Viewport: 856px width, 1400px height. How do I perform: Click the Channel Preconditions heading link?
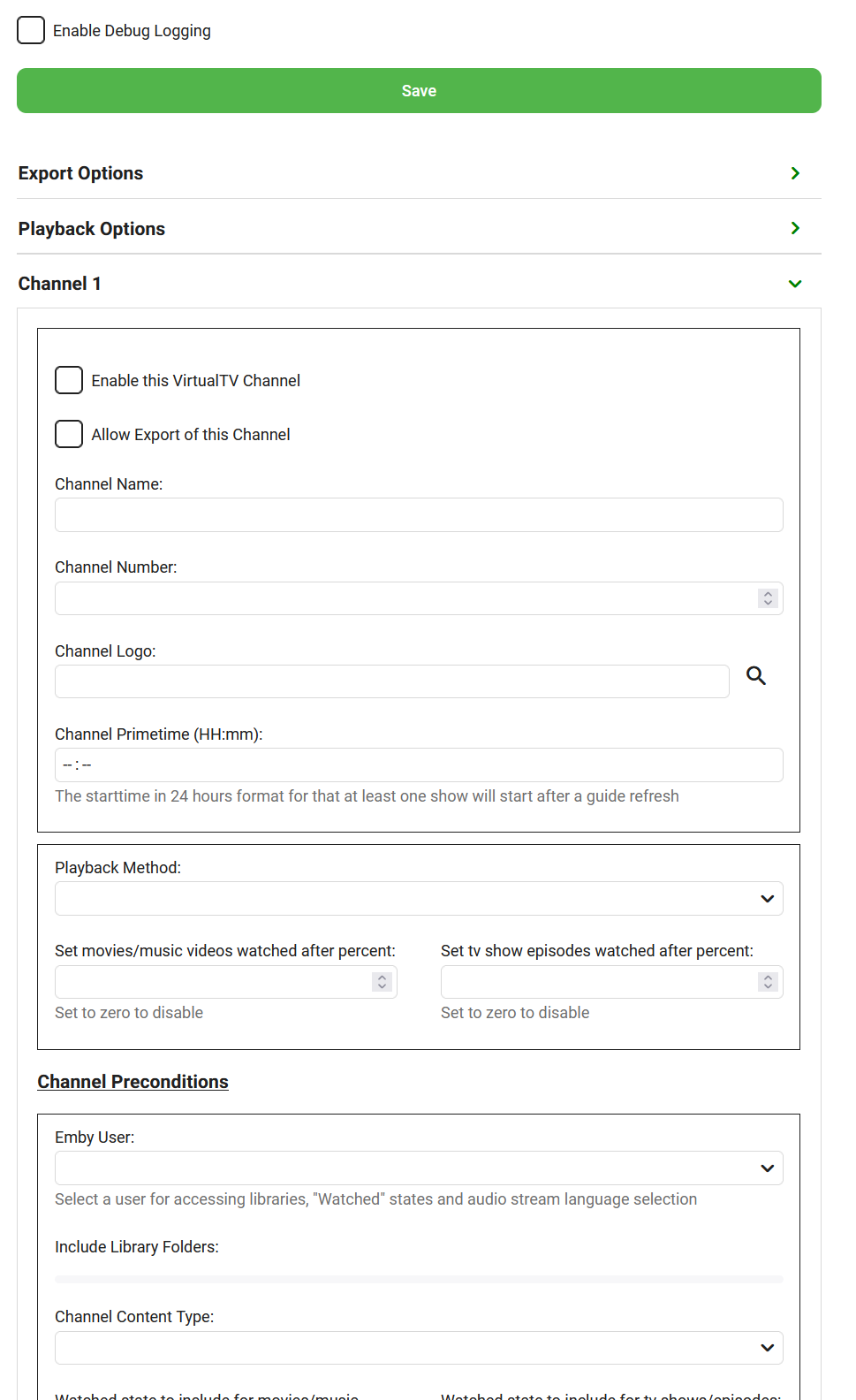point(133,1082)
